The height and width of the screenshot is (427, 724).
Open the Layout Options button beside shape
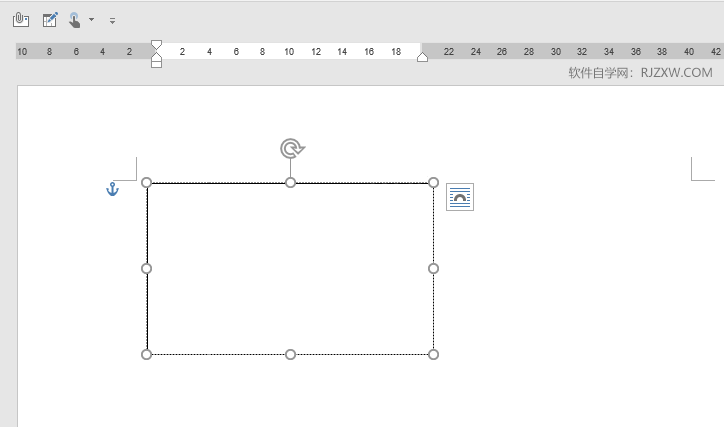[460, 197]
